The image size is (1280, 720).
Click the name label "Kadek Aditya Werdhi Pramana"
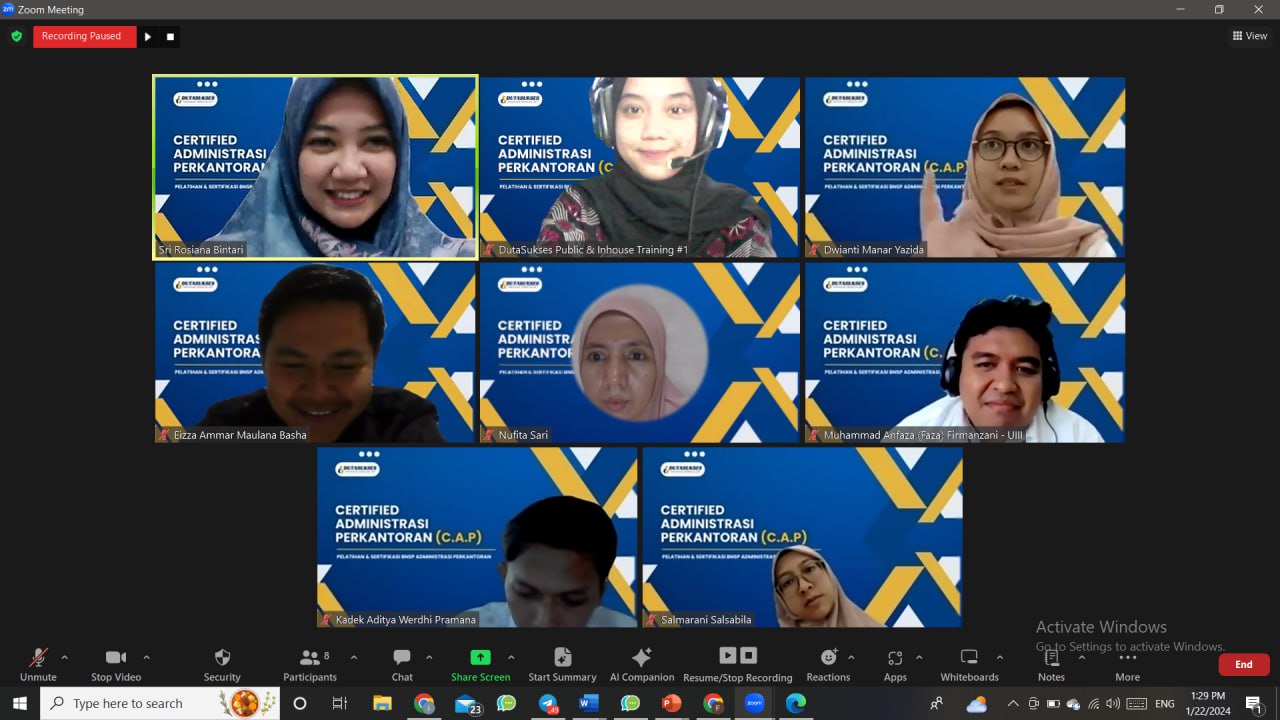pos(406,620)
